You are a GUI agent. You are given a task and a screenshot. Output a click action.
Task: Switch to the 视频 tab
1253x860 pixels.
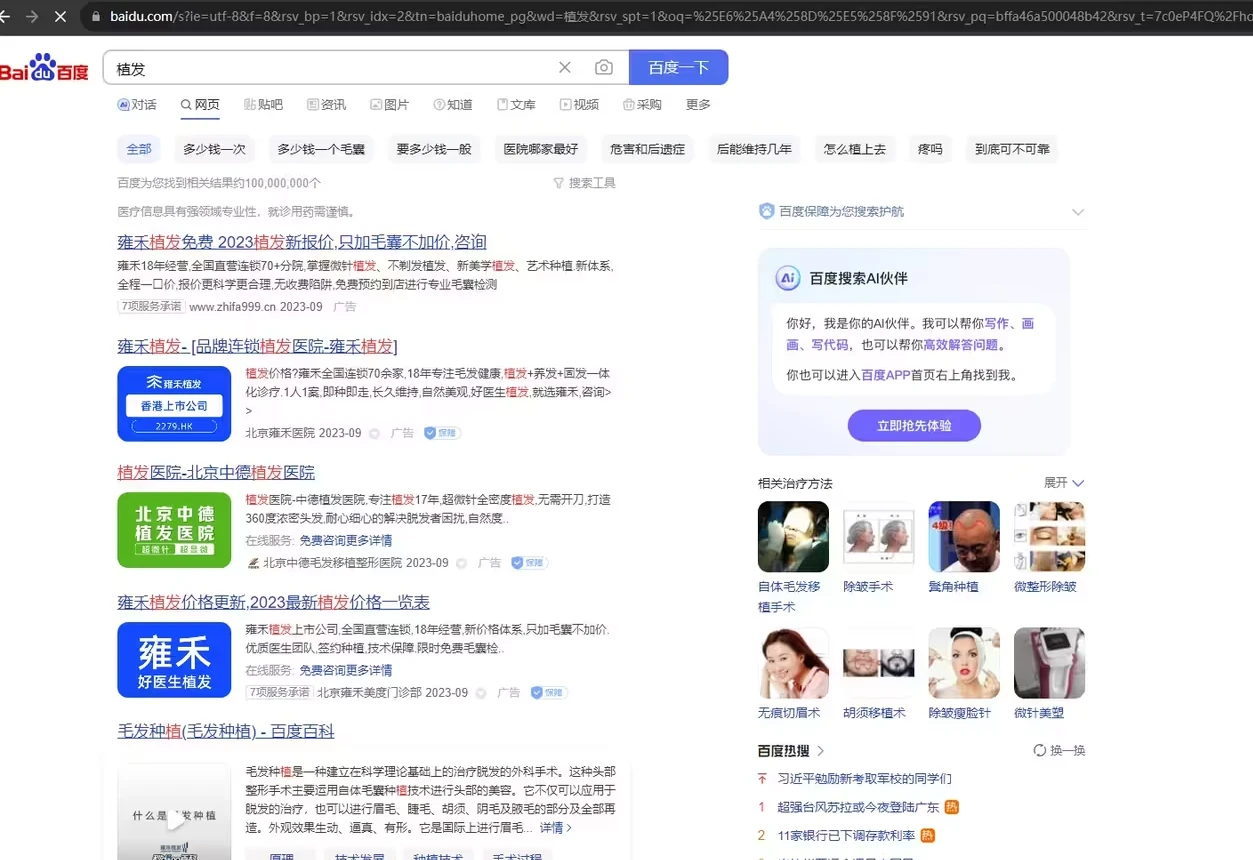click(x=579, y=105)
